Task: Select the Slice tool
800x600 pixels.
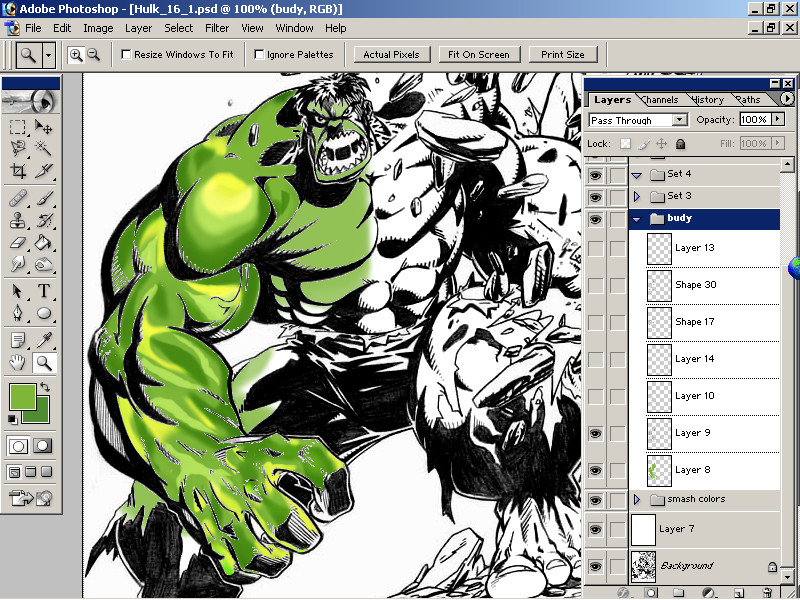Action: pyautogui.click(x=43, y=170)
